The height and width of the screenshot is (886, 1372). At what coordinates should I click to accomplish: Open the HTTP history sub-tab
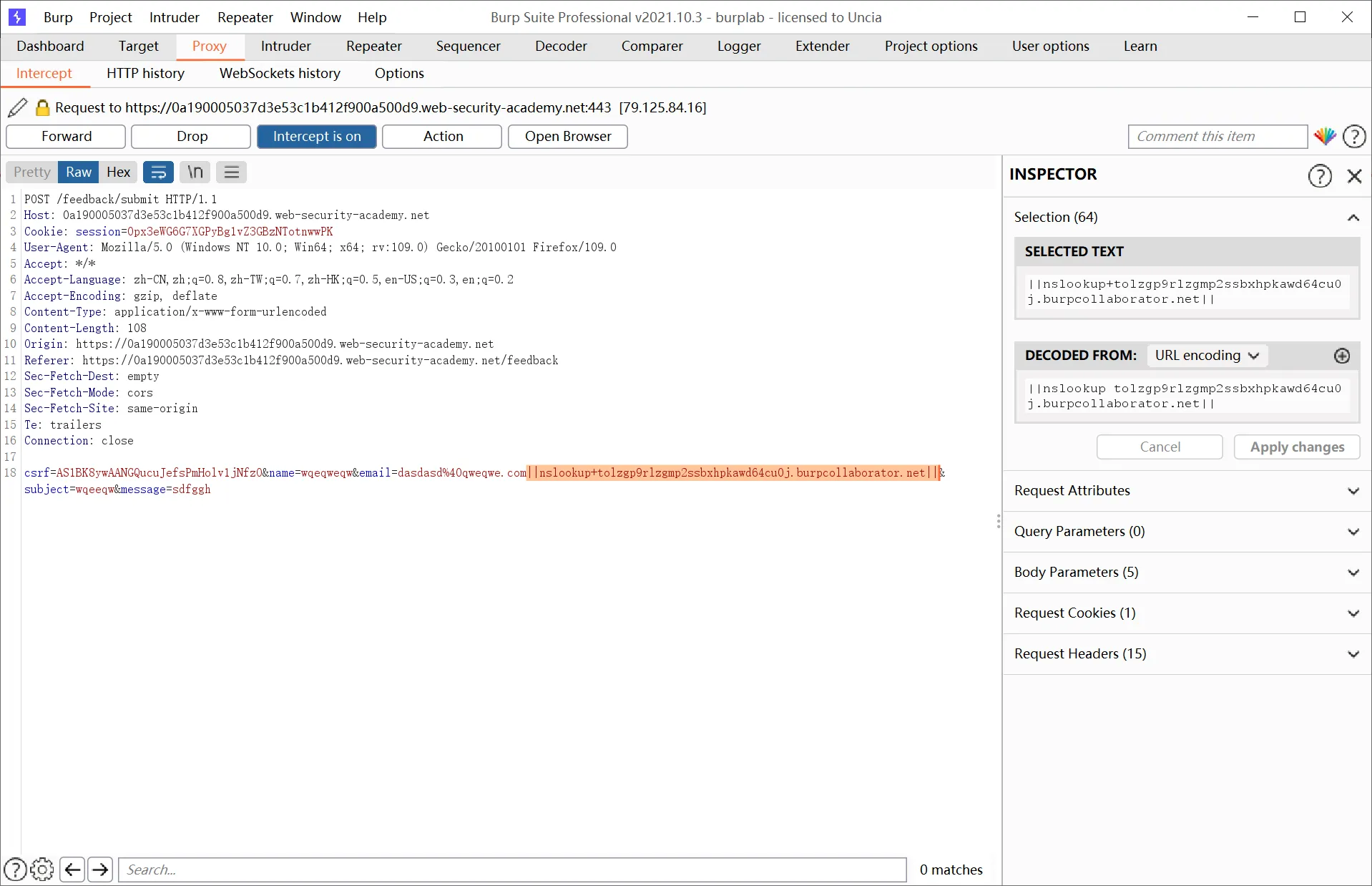pos(145,73)
